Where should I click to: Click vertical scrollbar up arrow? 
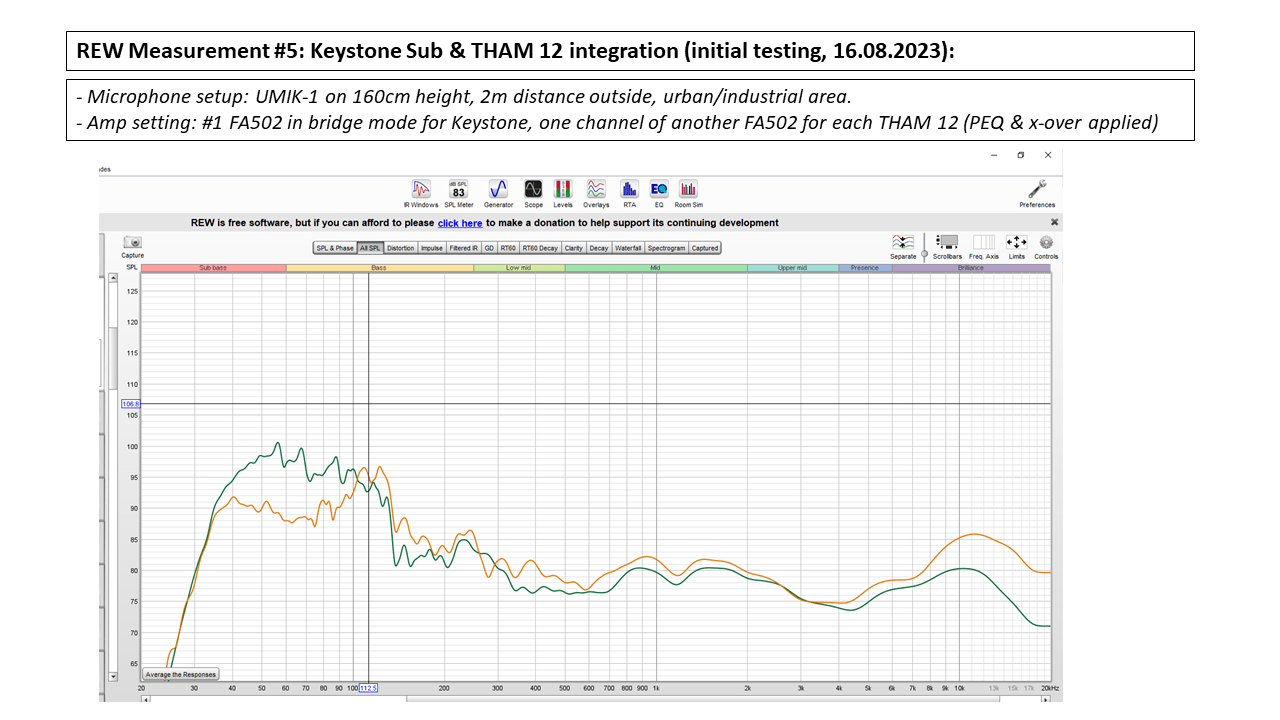(113, 277)
